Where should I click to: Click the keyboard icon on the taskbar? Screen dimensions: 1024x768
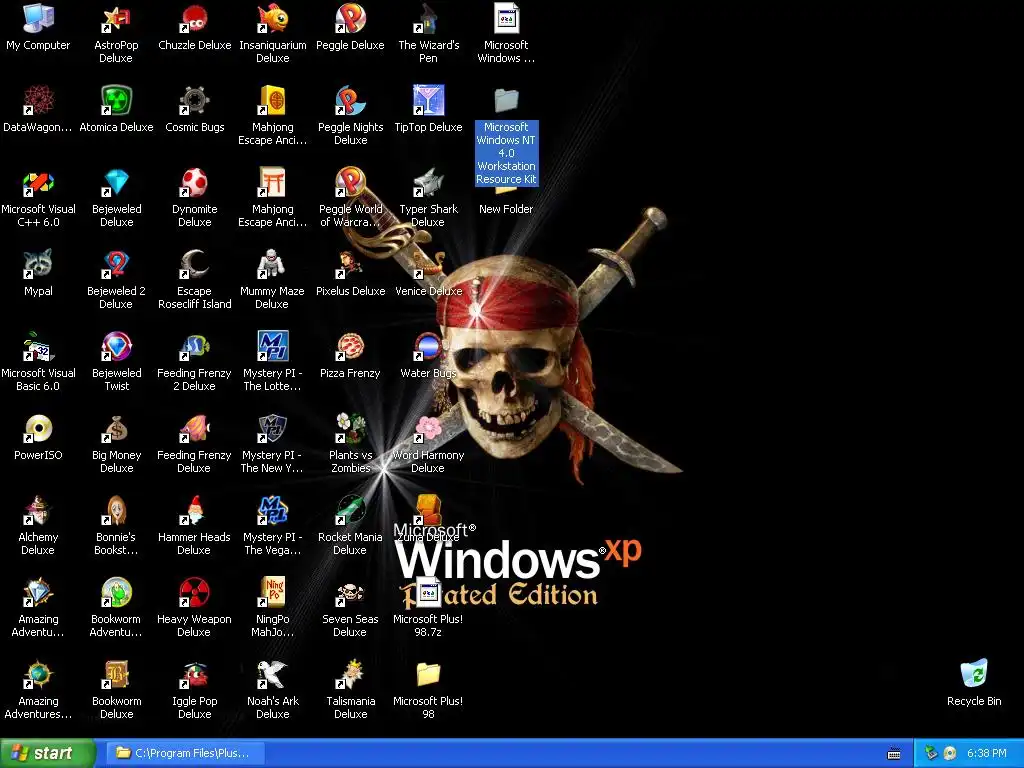894,754
